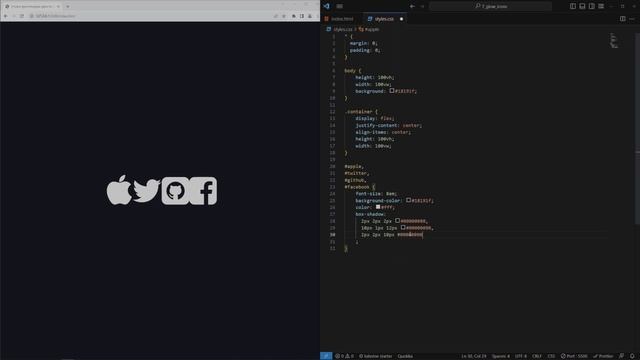Screen dimensions: 640x360
Task: Open the white color swatch on line 26
Action: (x=378, y=207)
